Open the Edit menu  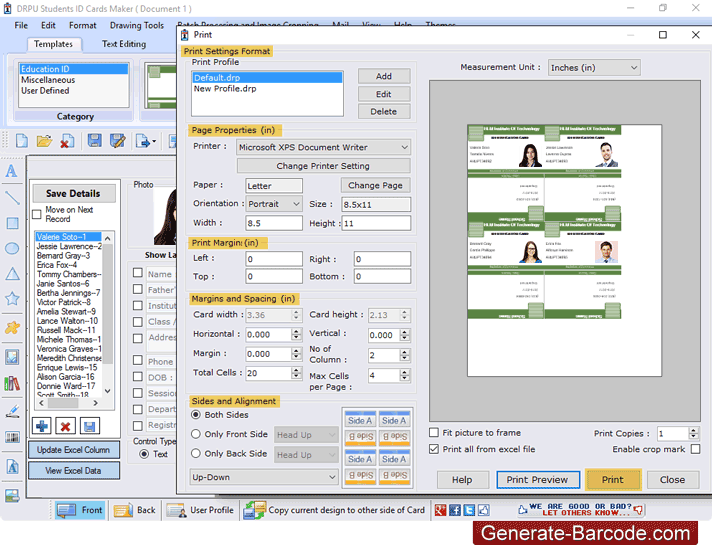pos(48,25)
